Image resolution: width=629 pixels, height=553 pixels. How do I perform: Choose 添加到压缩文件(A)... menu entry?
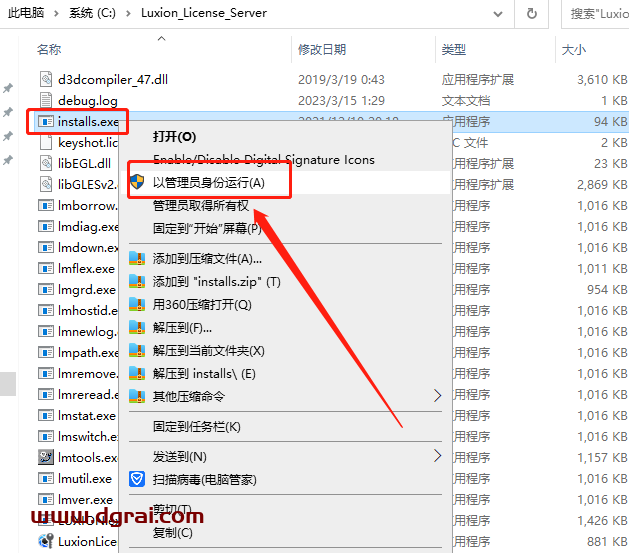coord(207,259)
